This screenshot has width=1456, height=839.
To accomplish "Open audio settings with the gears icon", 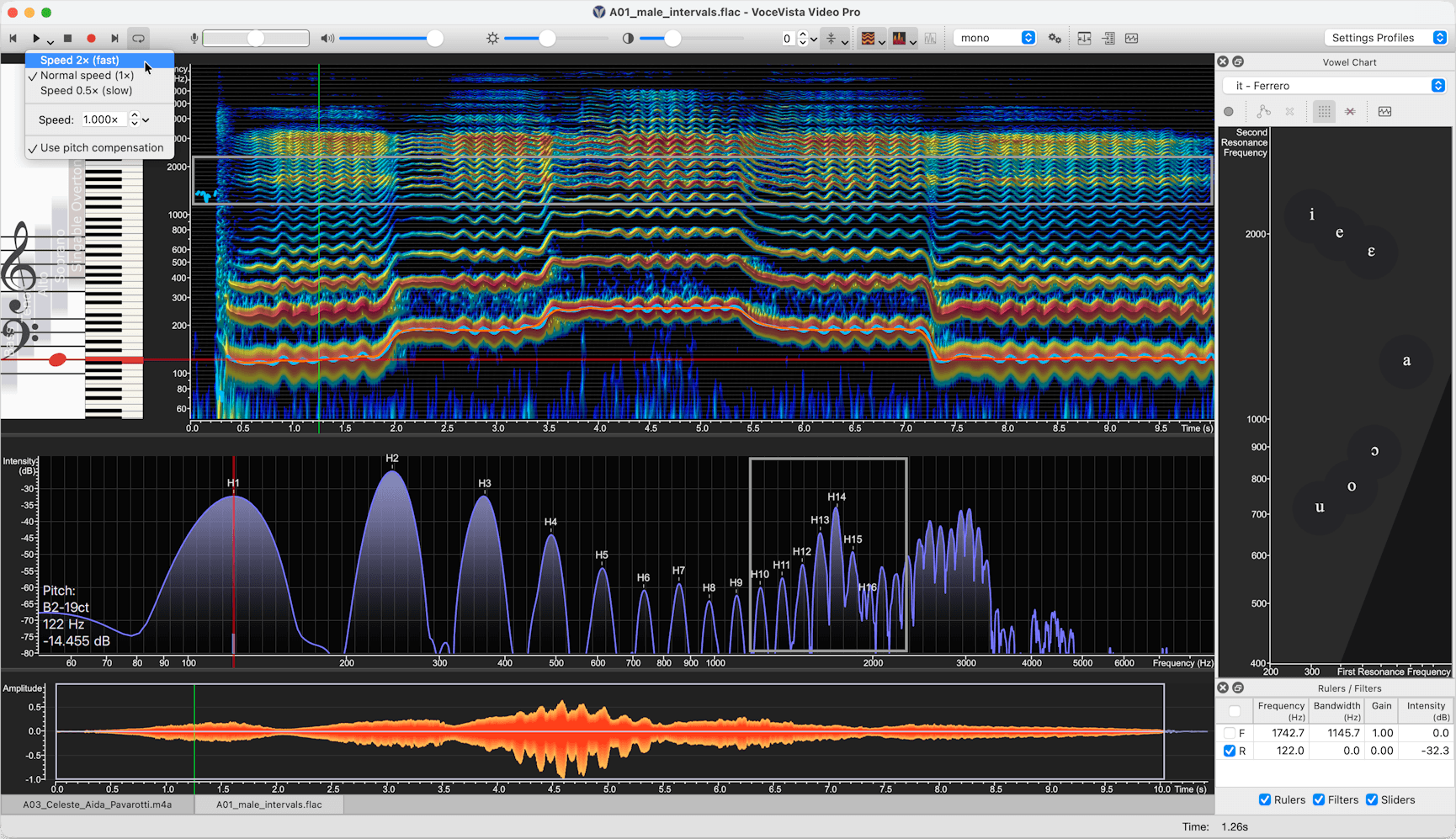I will pos(1055,39).
